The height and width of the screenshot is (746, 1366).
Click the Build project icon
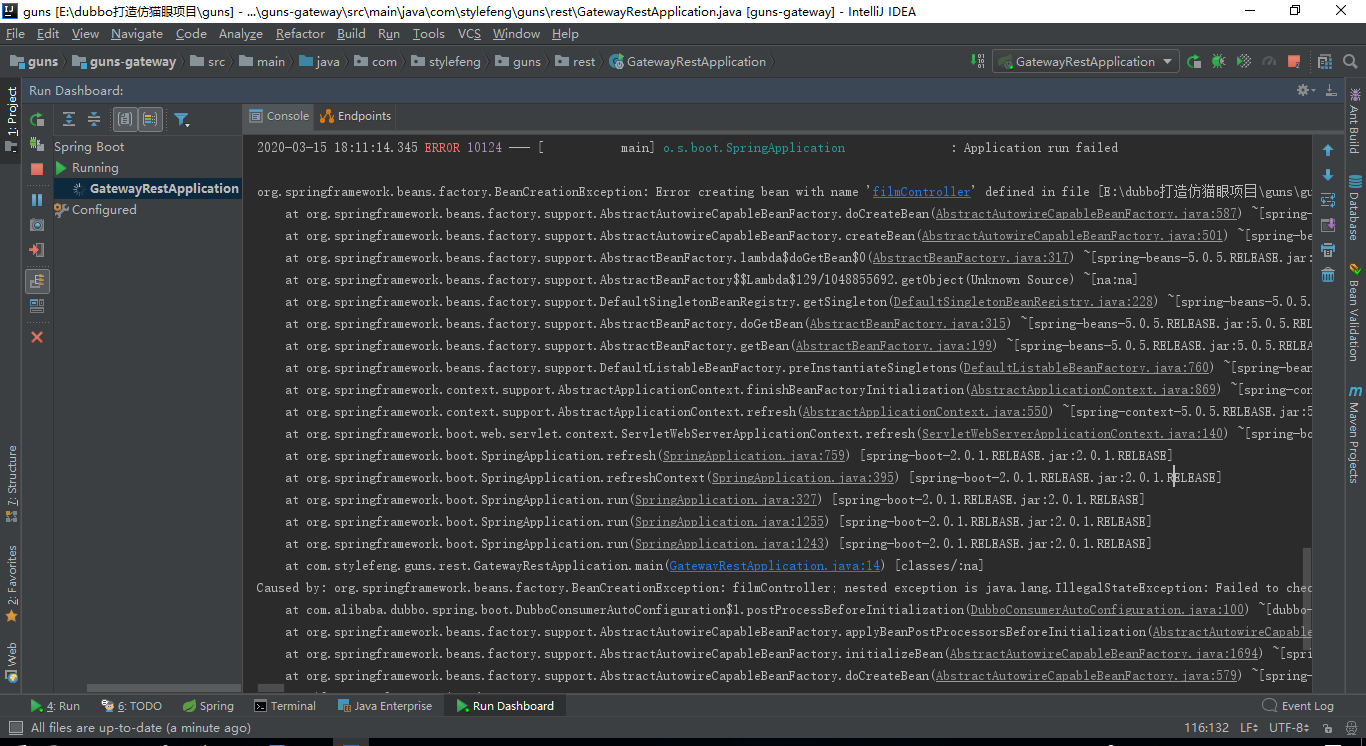coord(978,61)
